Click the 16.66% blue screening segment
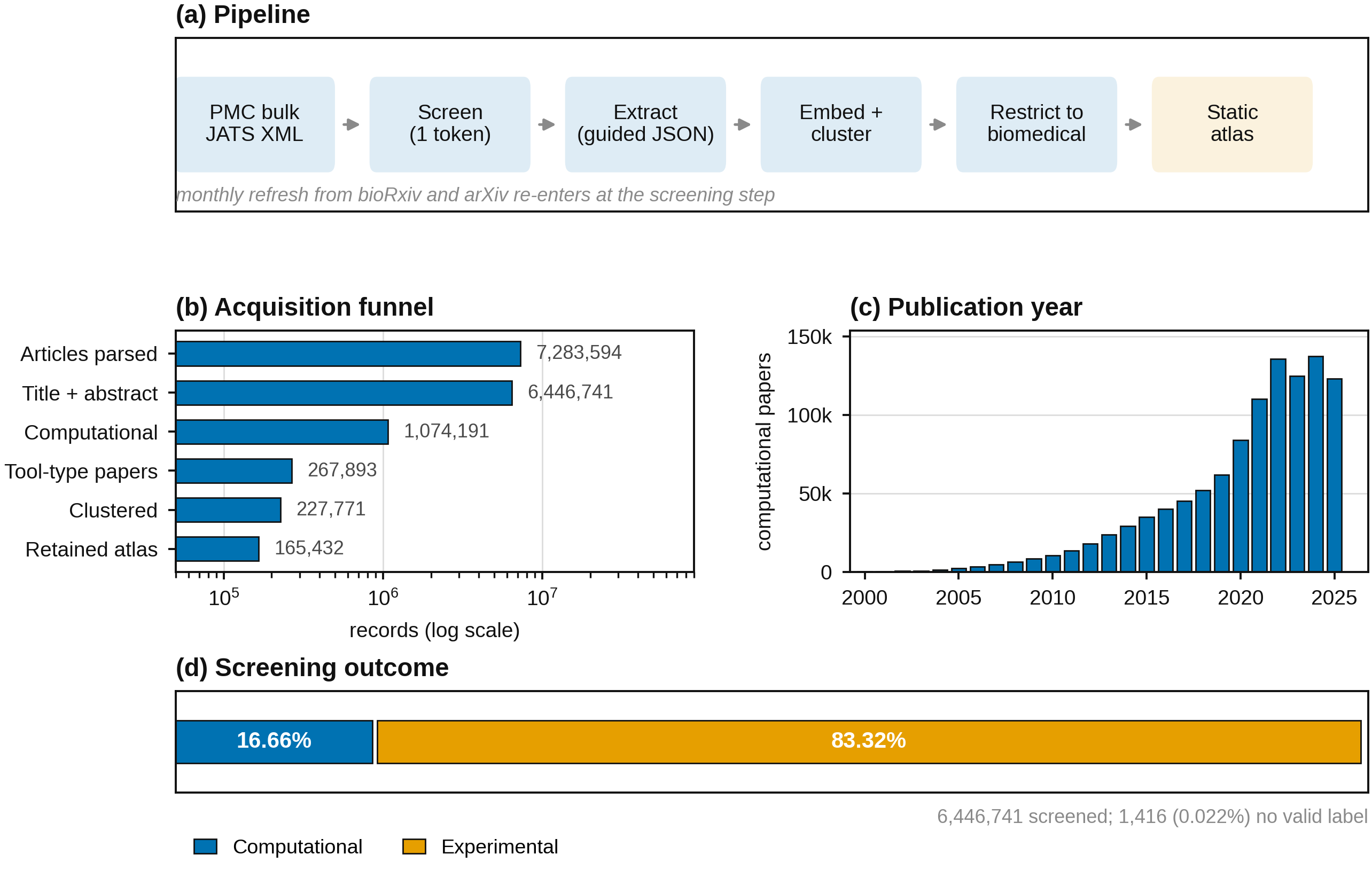Viewport: 1372px width, 870px height. pos(274,742)
